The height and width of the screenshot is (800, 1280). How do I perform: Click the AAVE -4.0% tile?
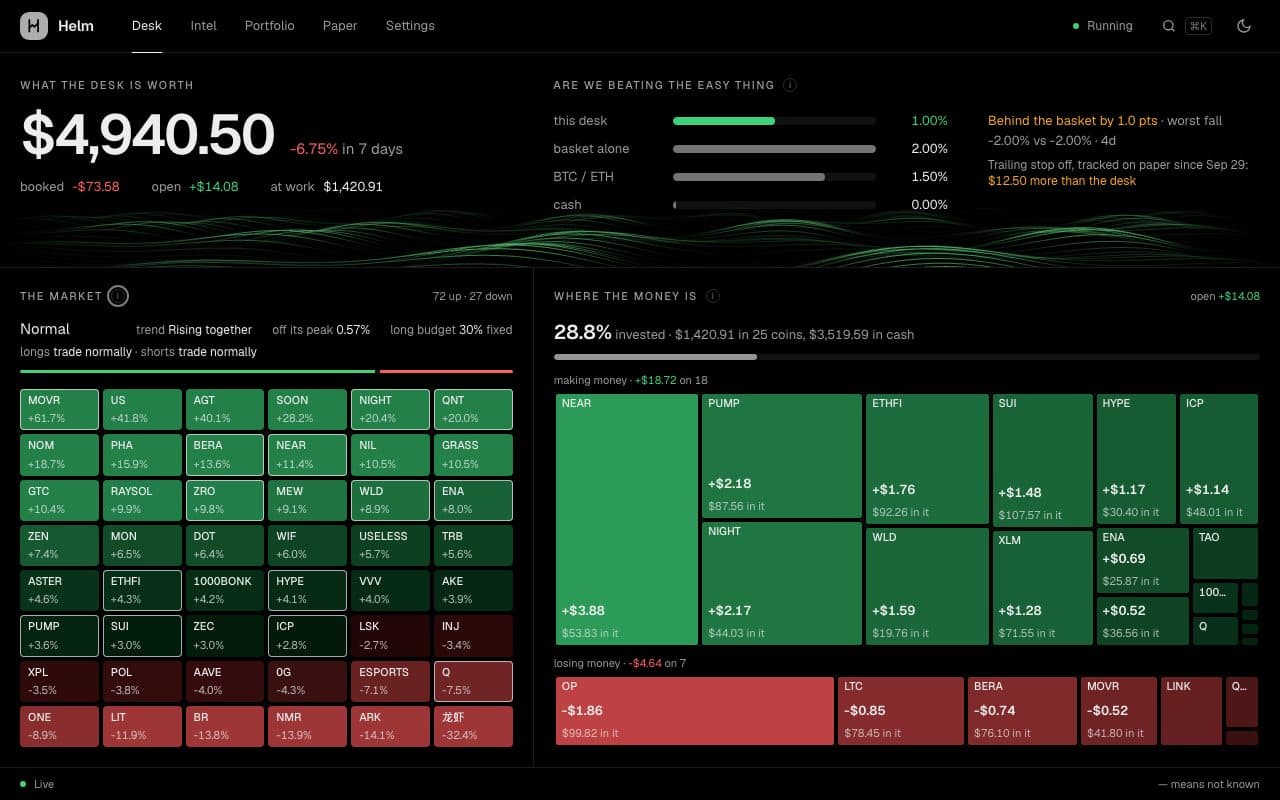[x=225, y=681]
